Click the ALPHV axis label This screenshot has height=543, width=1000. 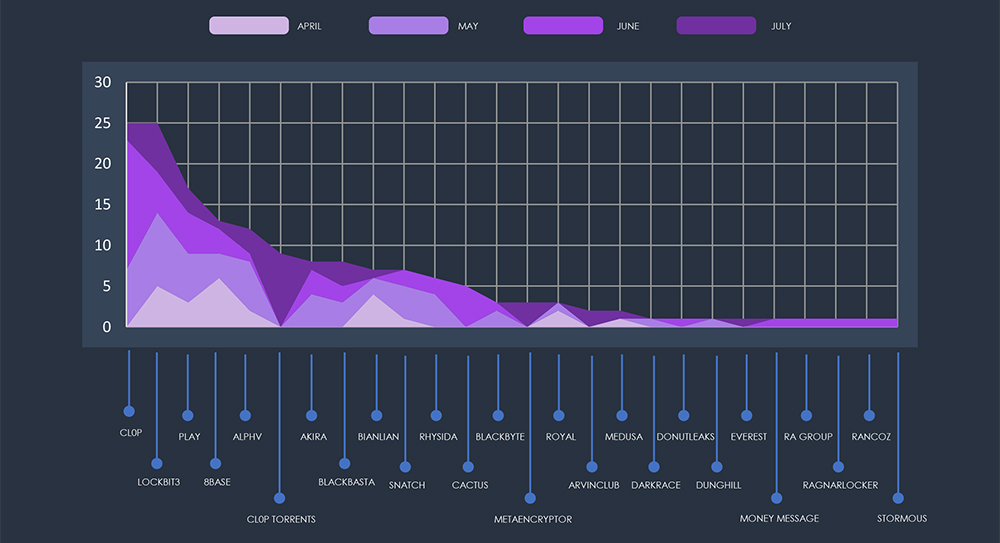click(247, 436)
